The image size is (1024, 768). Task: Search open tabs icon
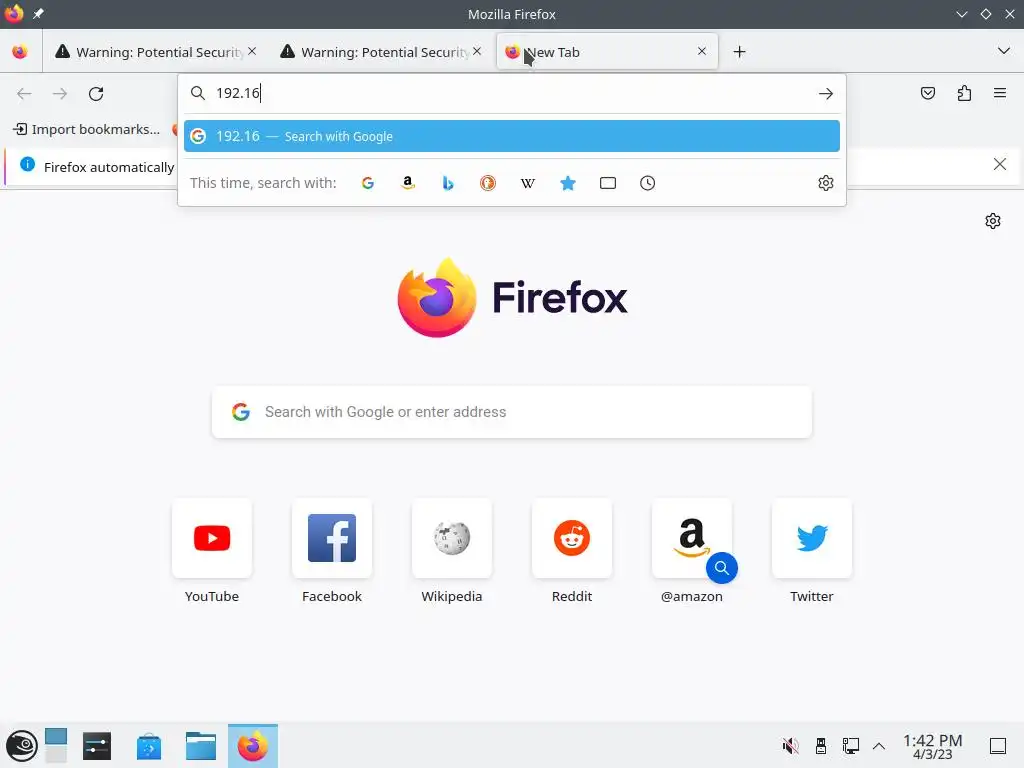[x=607, y=183]
